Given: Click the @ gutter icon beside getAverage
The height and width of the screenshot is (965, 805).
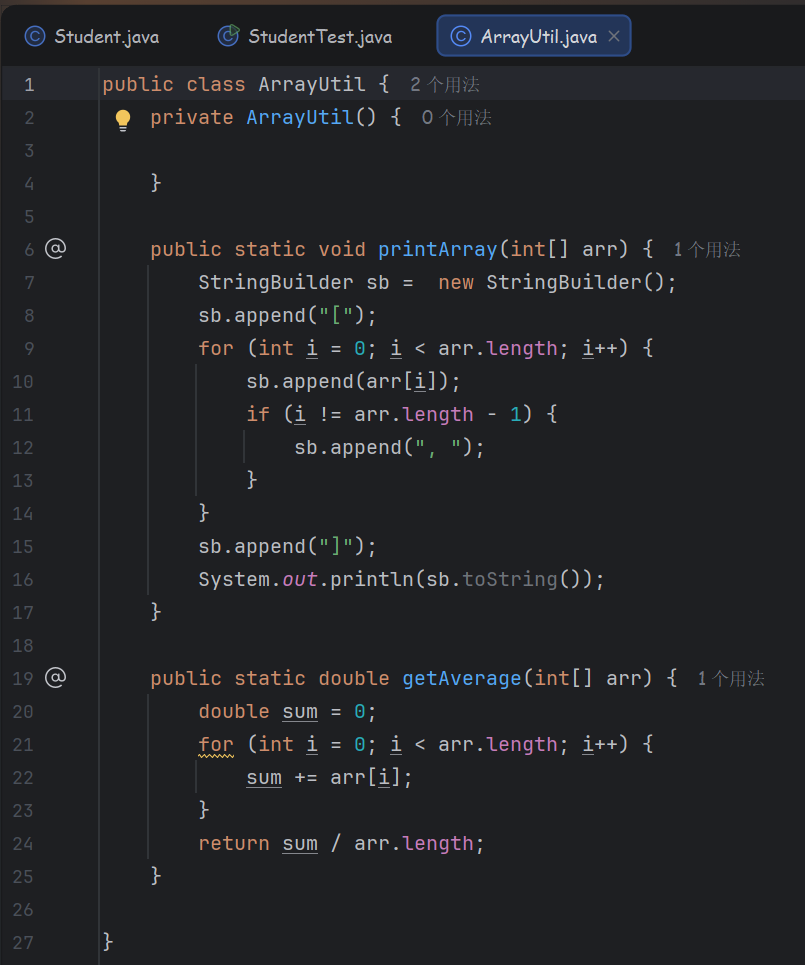Looking at the screenshot, I should click(55, 678).
